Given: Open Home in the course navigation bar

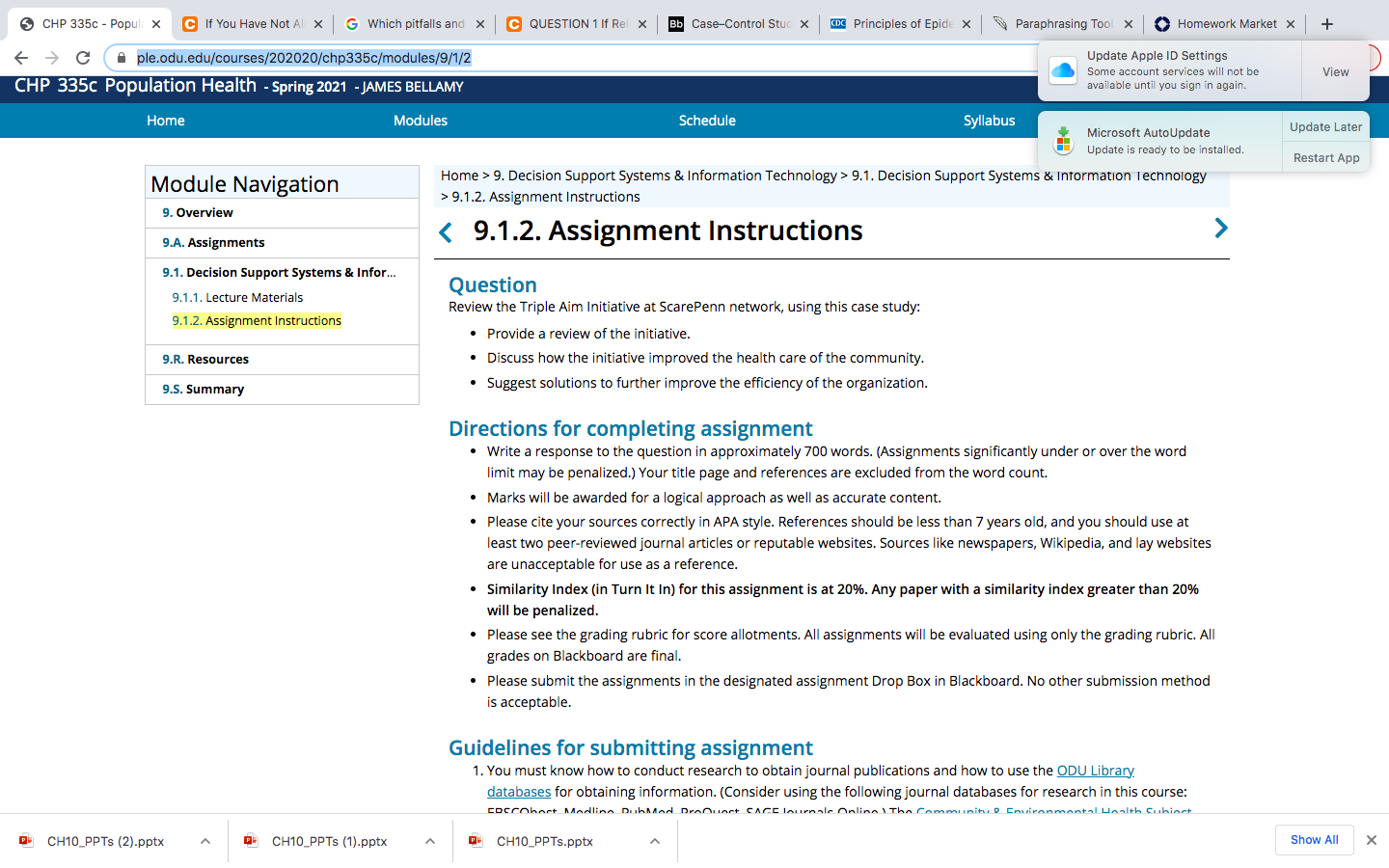Looking at the screenshot, I should click(x=166, y=121).
